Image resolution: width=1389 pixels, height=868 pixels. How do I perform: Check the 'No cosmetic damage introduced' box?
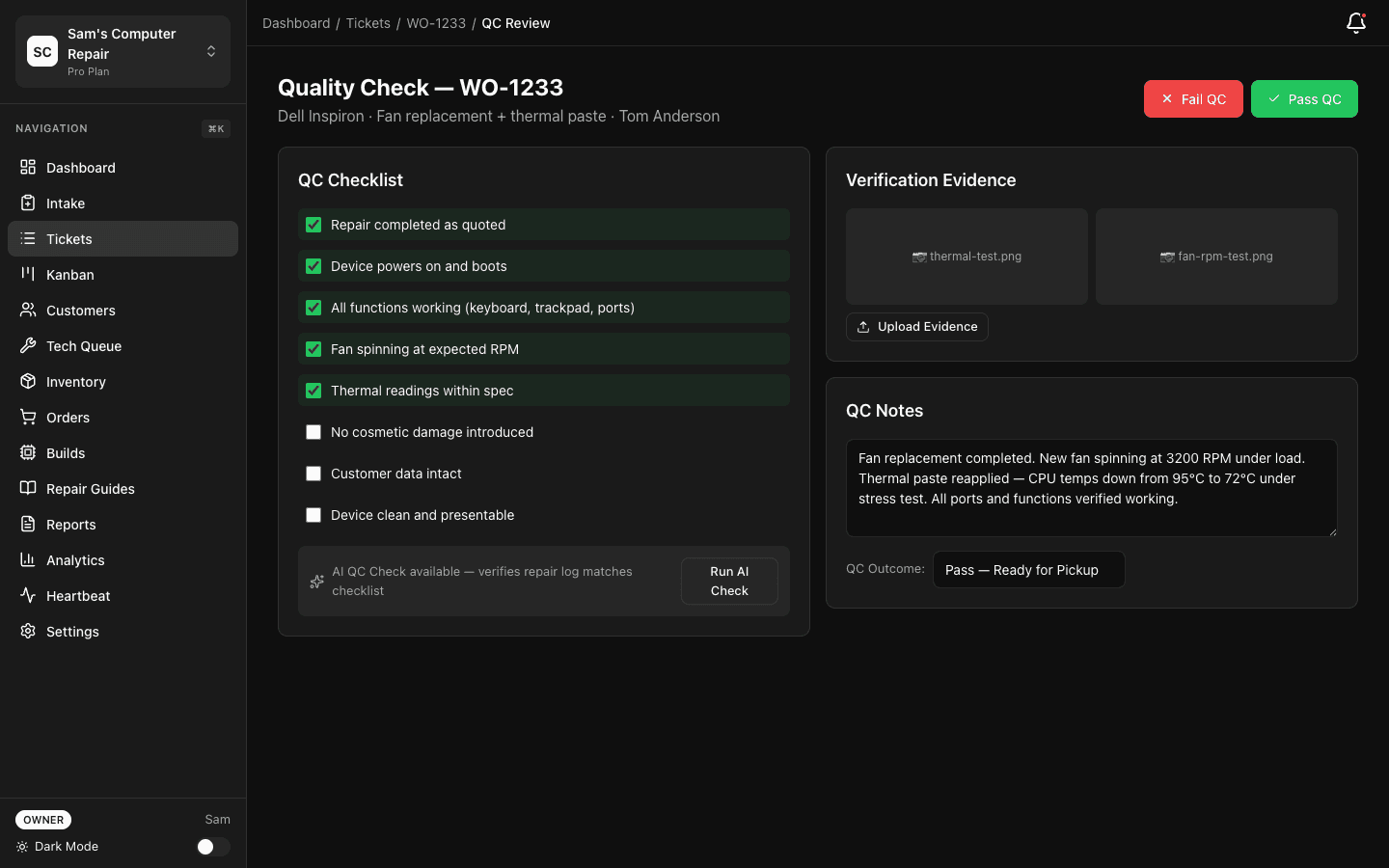click(313, 432)
